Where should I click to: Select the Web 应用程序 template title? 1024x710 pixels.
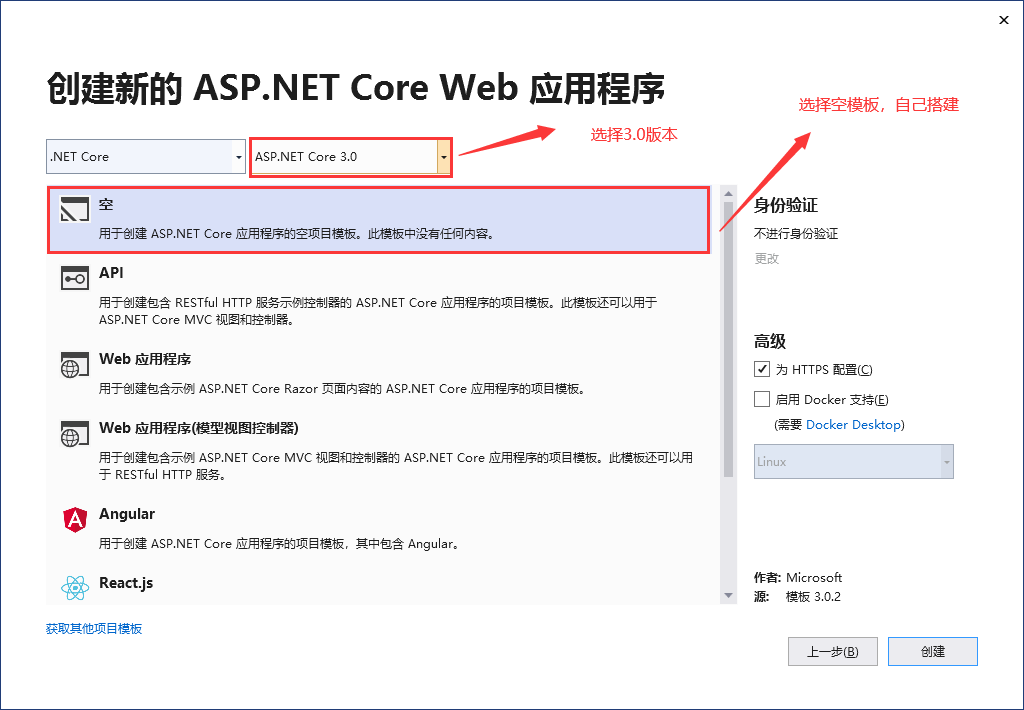(145, 359)
